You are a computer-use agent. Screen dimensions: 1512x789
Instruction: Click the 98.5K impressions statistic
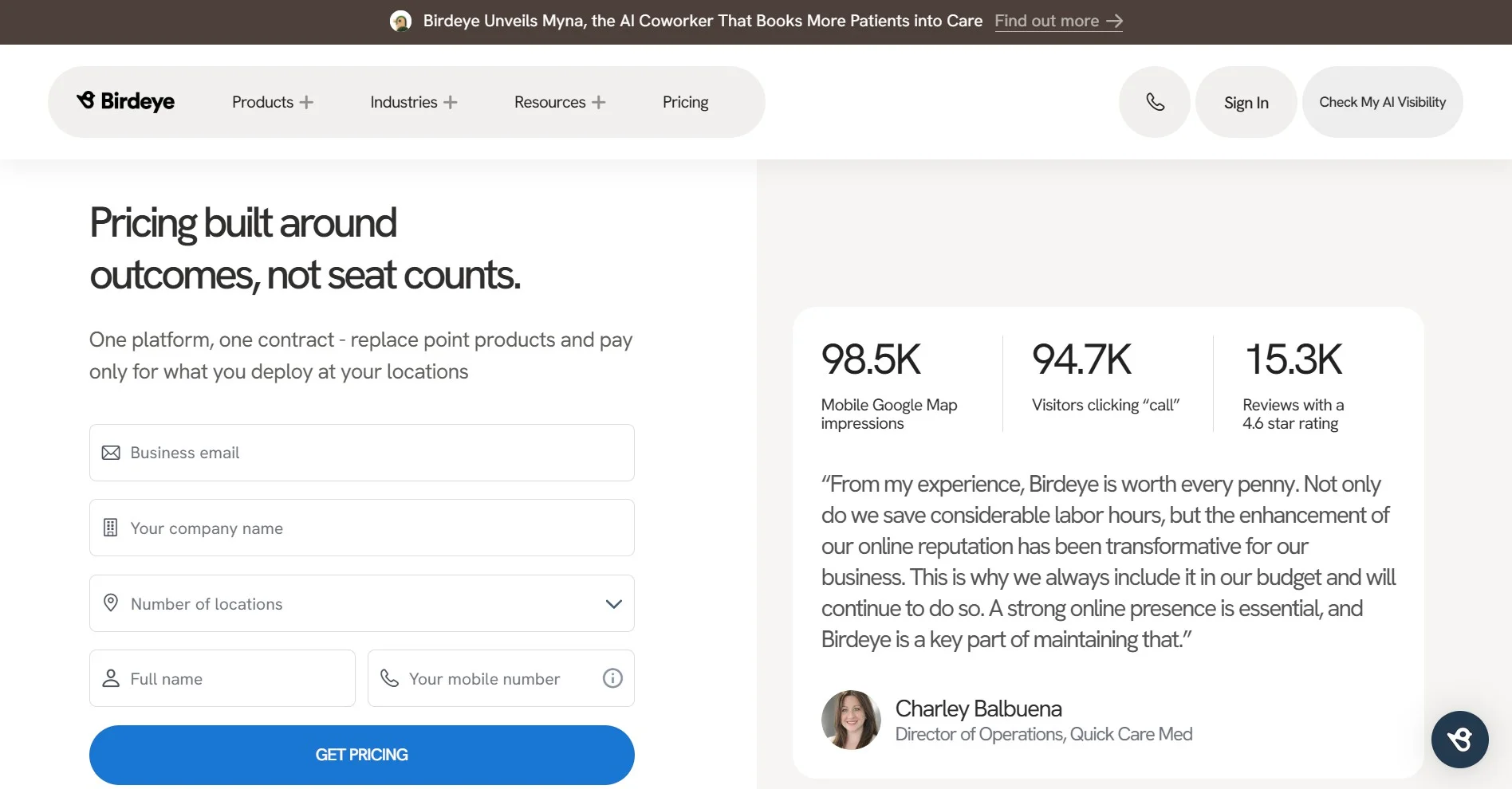(x=871, y=359)
